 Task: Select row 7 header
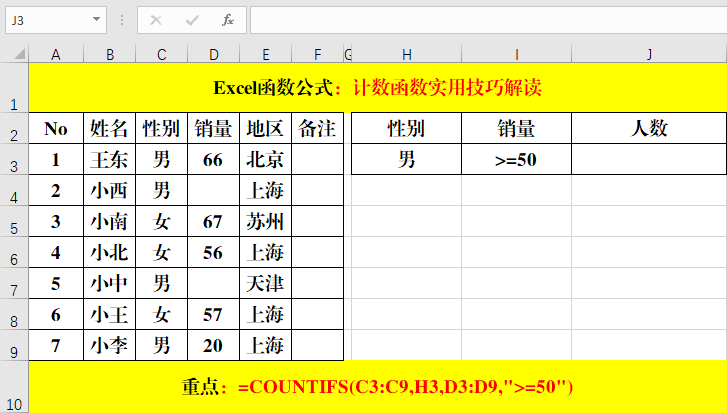coord(14,283)
